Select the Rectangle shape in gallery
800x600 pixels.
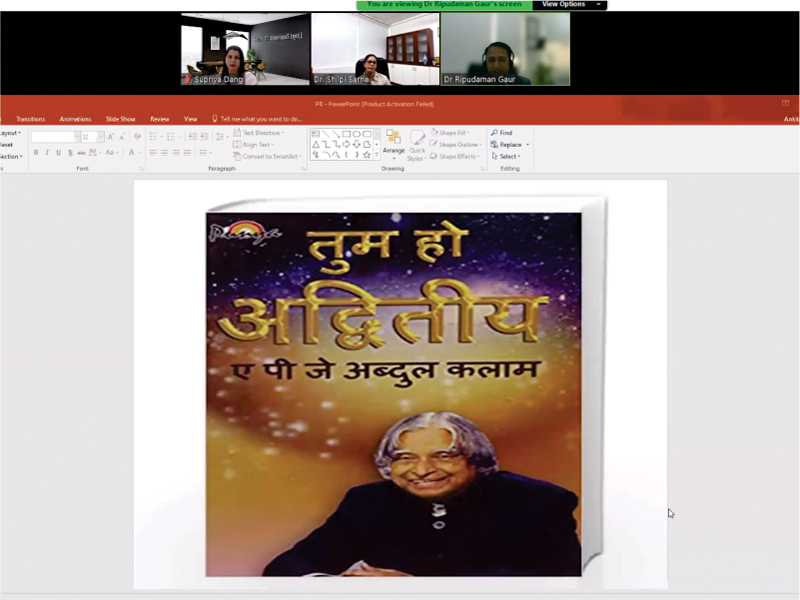[346, 134]
